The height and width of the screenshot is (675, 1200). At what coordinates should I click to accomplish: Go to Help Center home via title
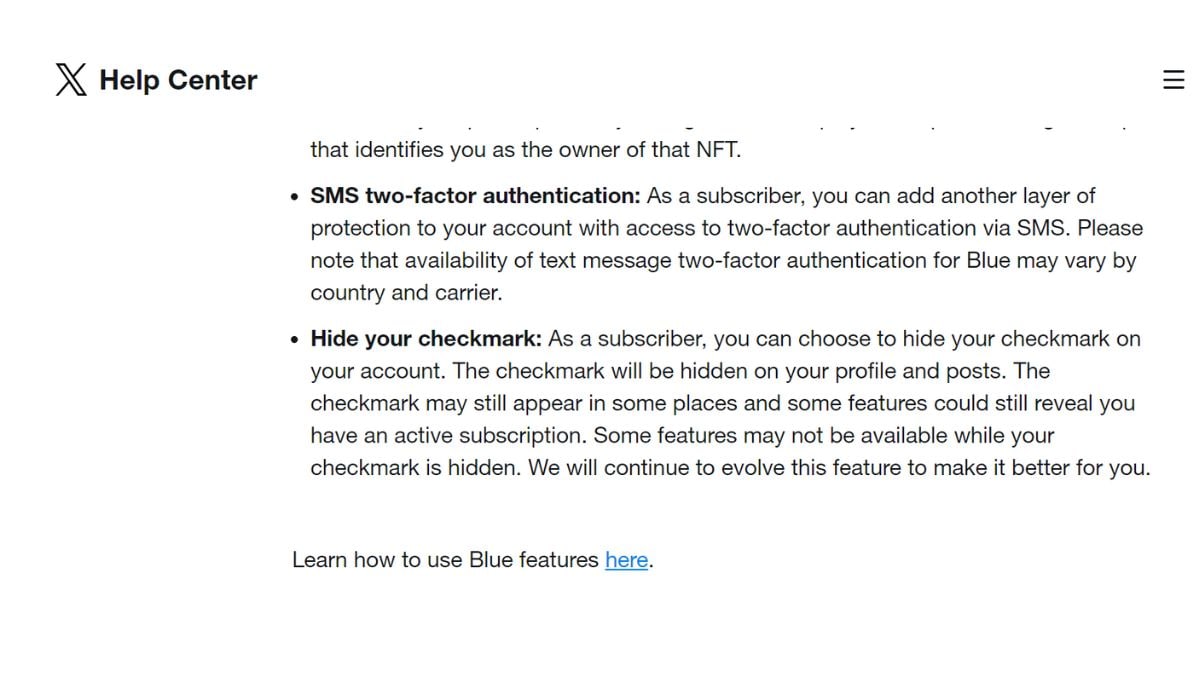pos(178,80)
